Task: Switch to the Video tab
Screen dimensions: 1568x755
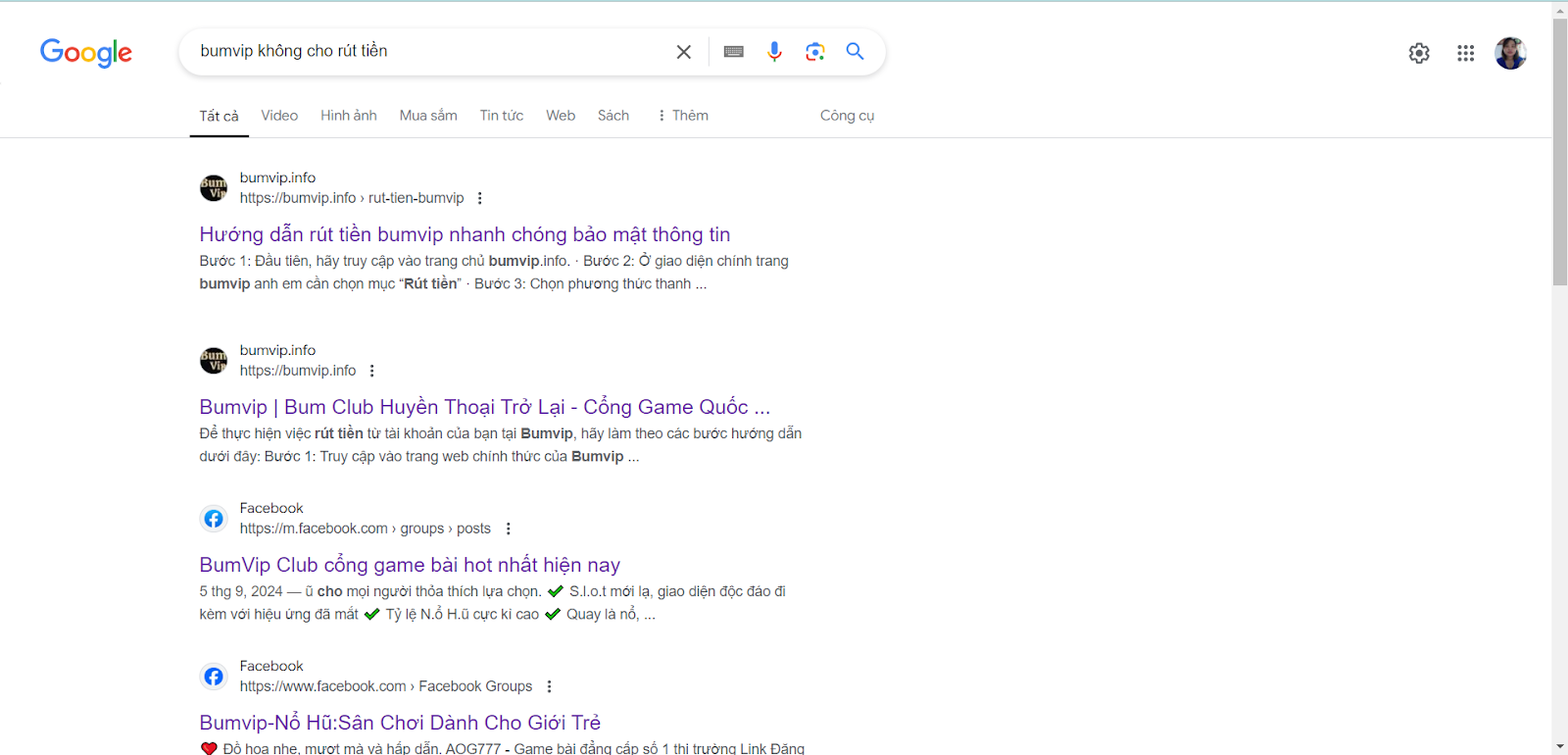Action: pos(279,116)
